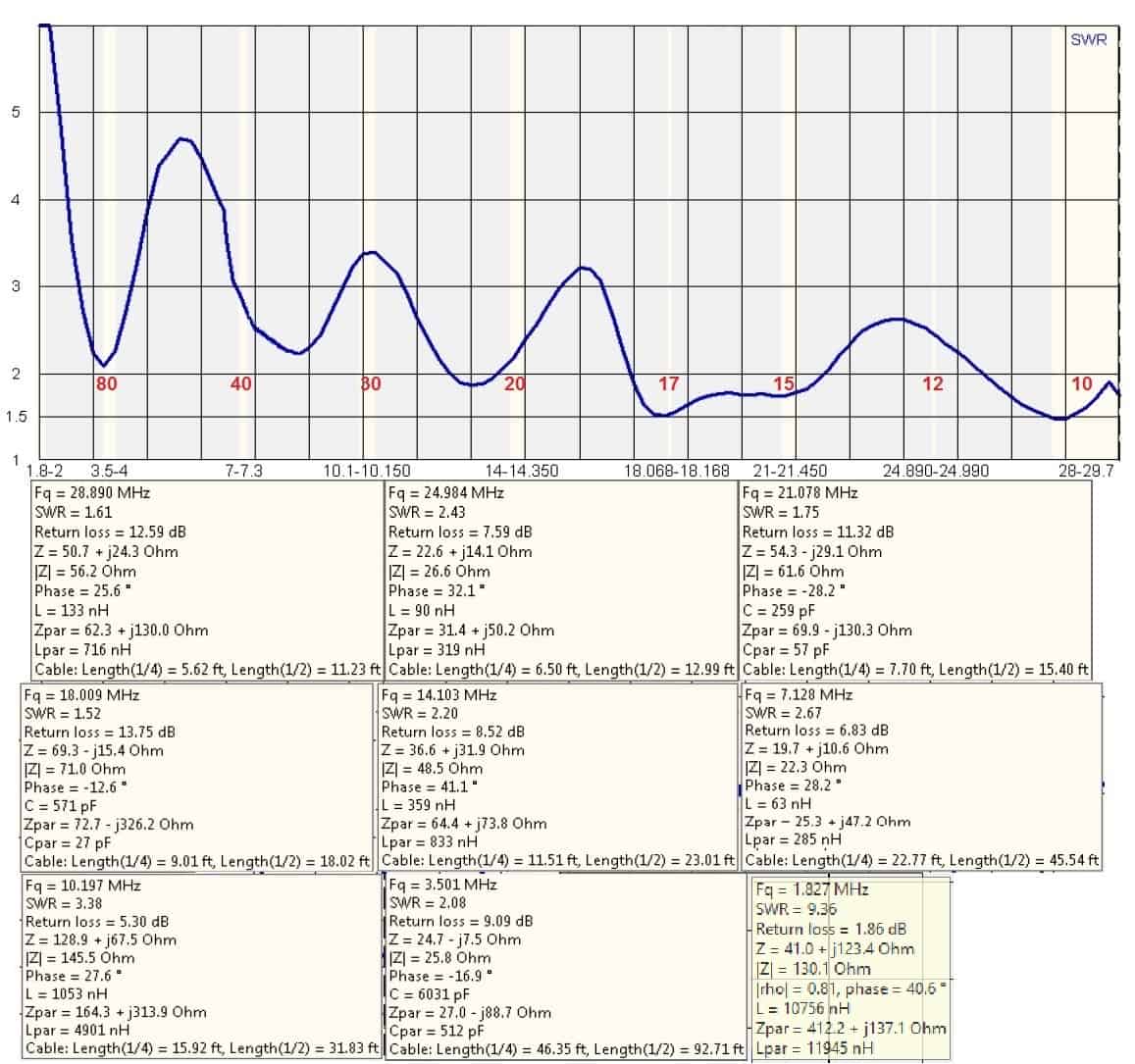This screenshot has width=1135, height=1064.
Task: Open the 28.890 MHz measurement panel
Action: [x=206, y=581]
